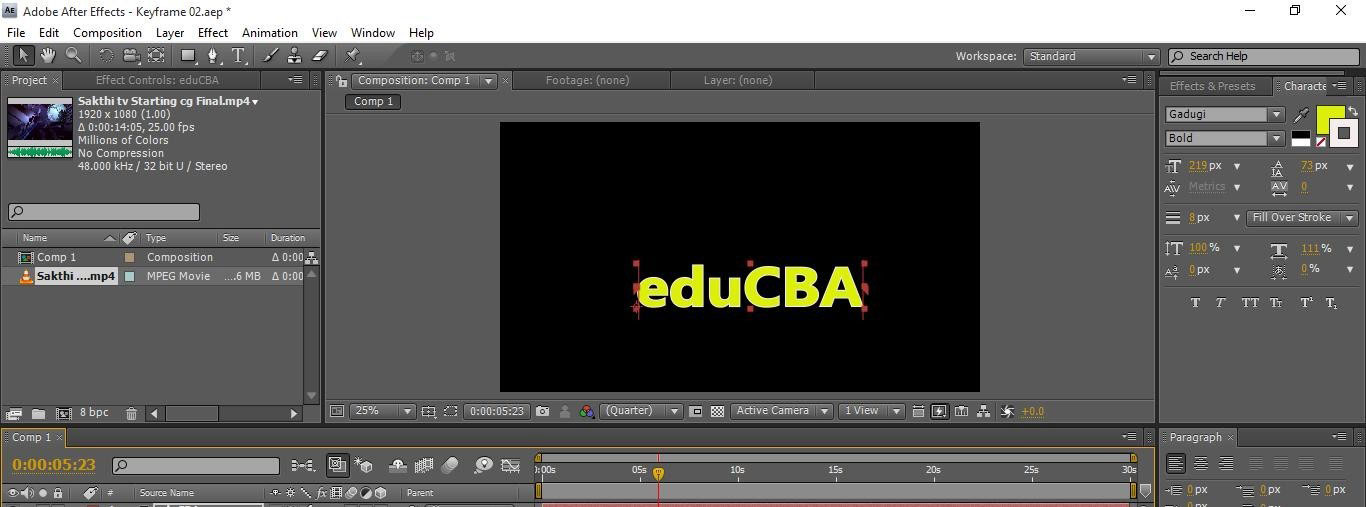Open the Workspace Standard dropdown
The width and height of the screenshot is (1366, 507).
[x=1090, y=57]
